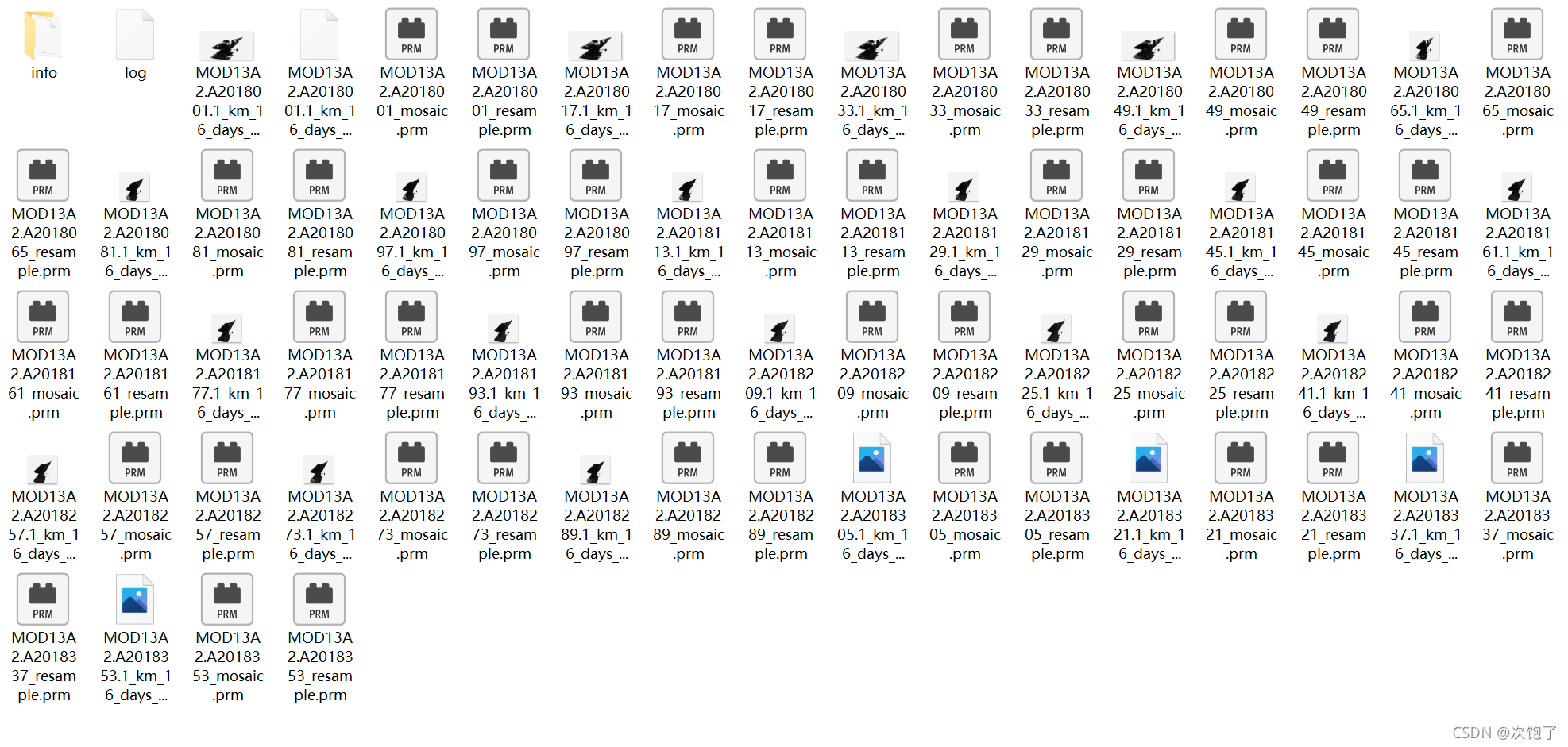This screenshot has width=1568, height=747.
Task: Select A2018001.1_km_16_days file with image thumbnail
Action: (x=227, y=46)
